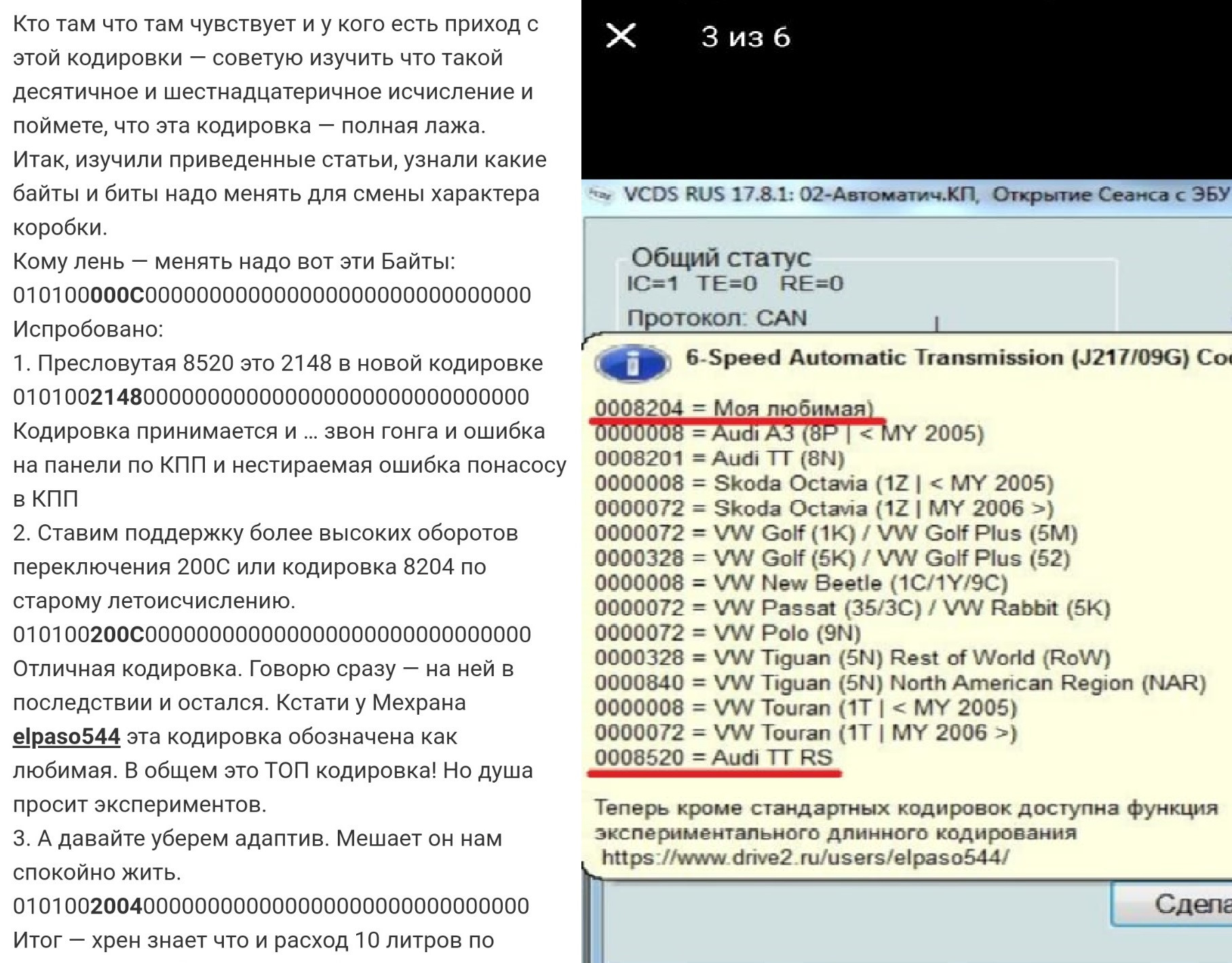Screen dimensions: 1232x963
Task: Open the elpaso544 user link
Action: coord(66,736)
